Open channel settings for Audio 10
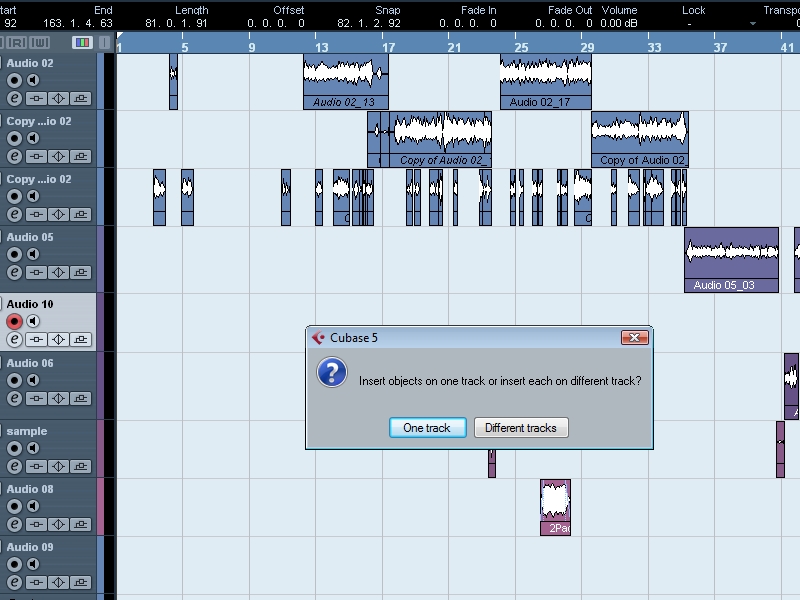 (14, 339)
